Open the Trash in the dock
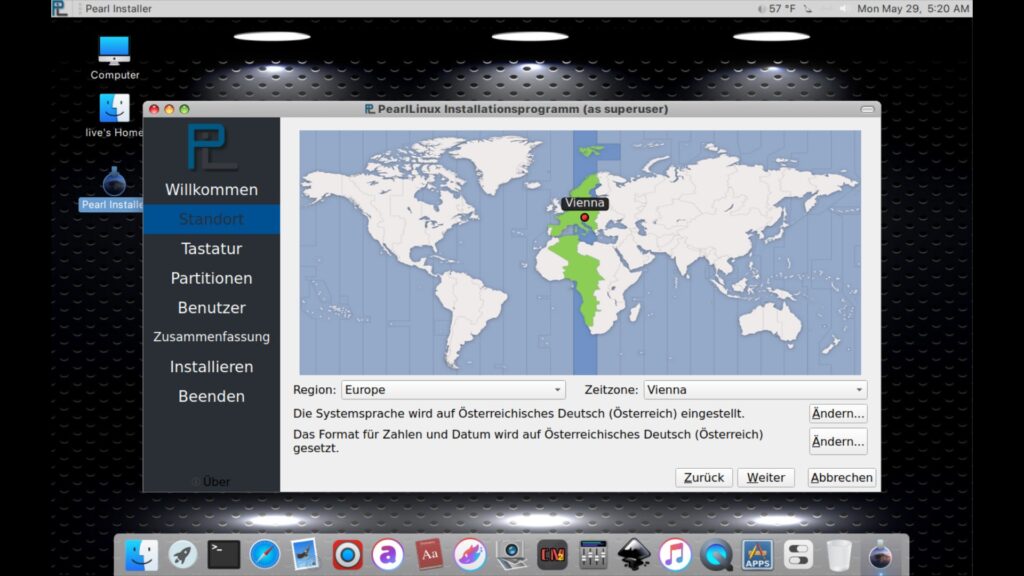The width and height of the screenshot is (1024, 576). coord(839,555)
